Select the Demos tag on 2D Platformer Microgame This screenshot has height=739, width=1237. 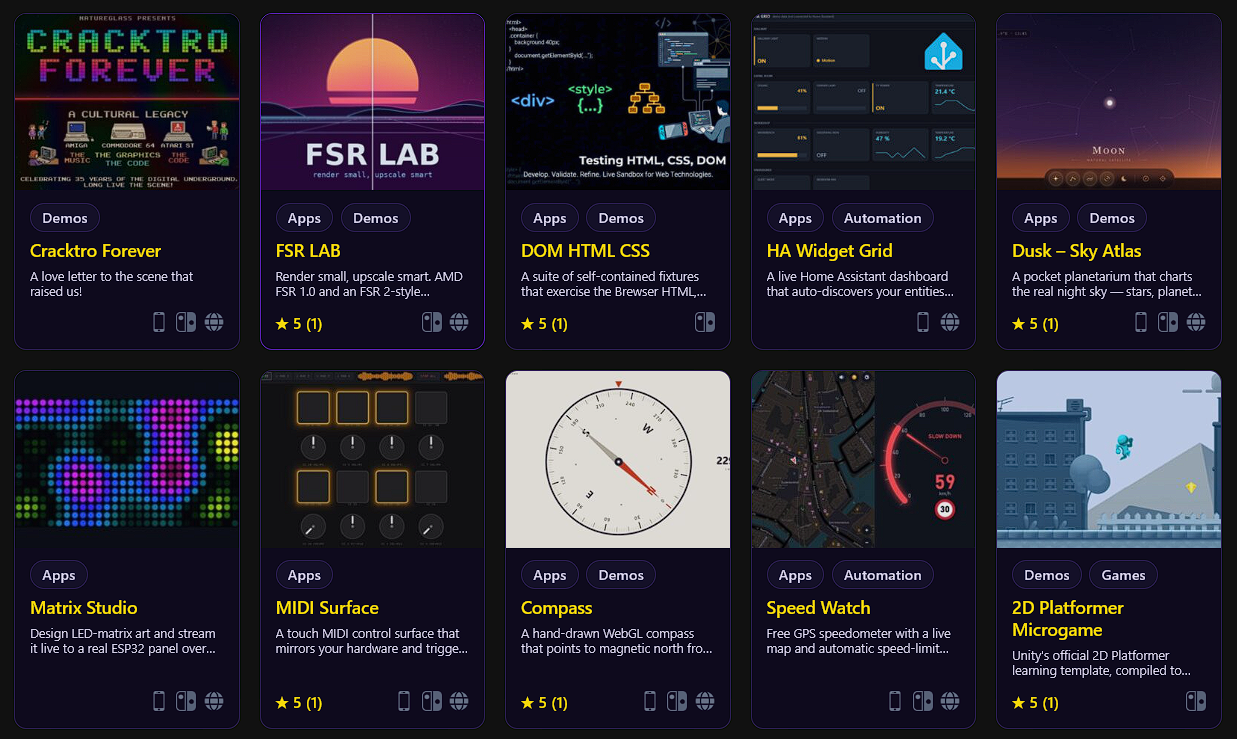(1047, 575)
